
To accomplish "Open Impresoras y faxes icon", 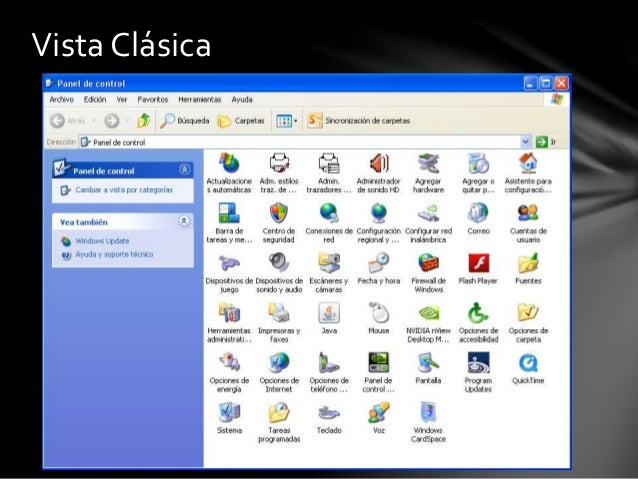I will [279, 313].
